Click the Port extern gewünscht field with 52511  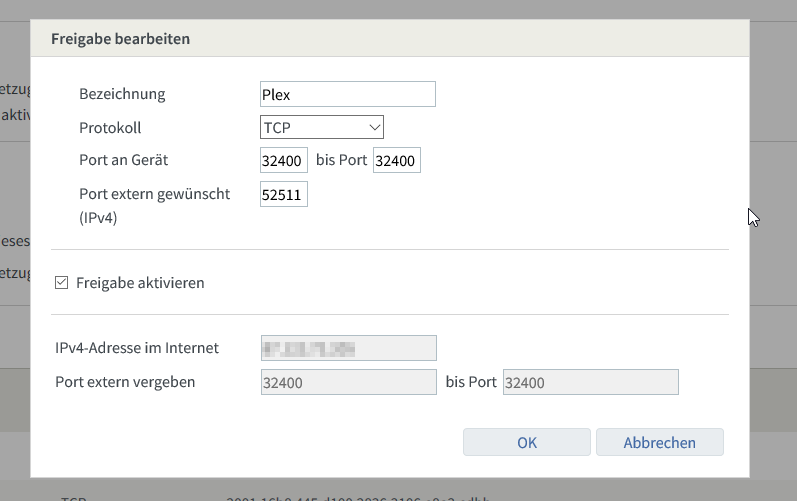pyautogui.click(x=283, y=194)
